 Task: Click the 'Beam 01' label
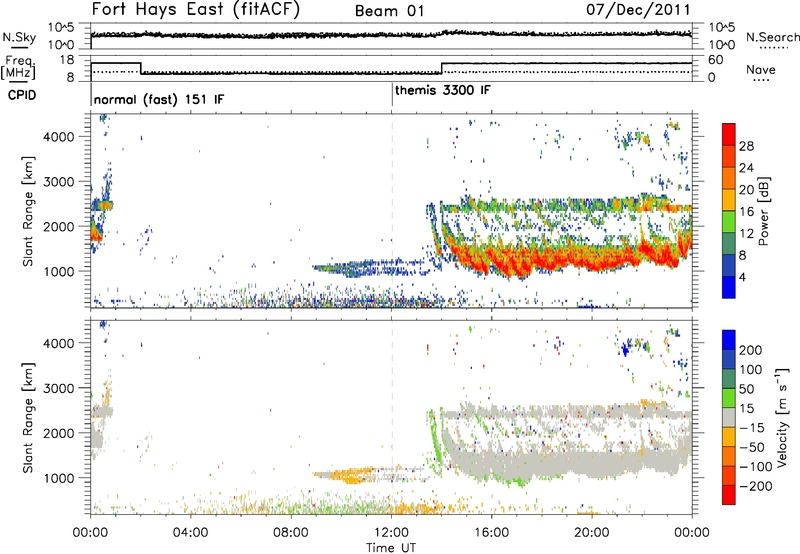(x=389, y=11)
